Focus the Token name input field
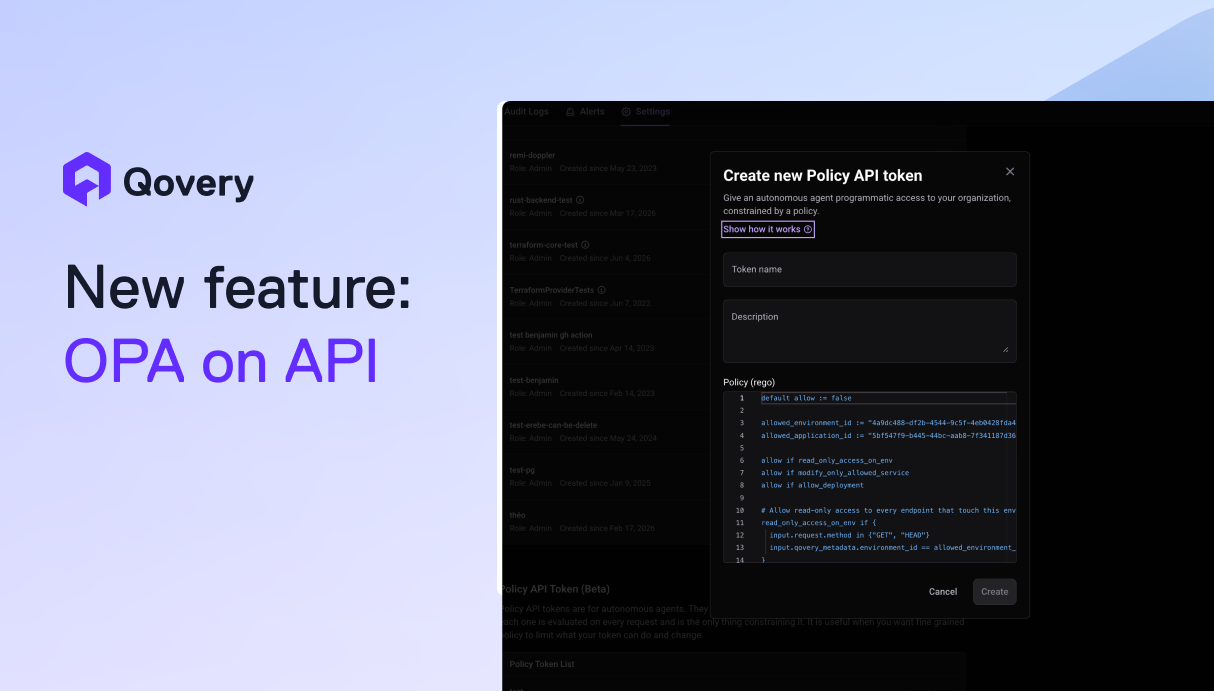1214x691 pixels. 869,269
